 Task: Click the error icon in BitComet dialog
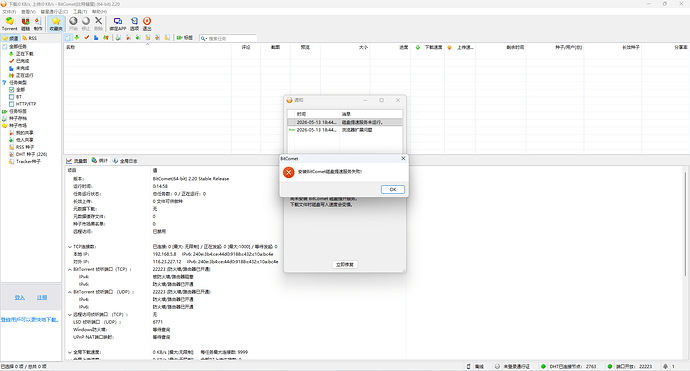(x=289, y=172)
